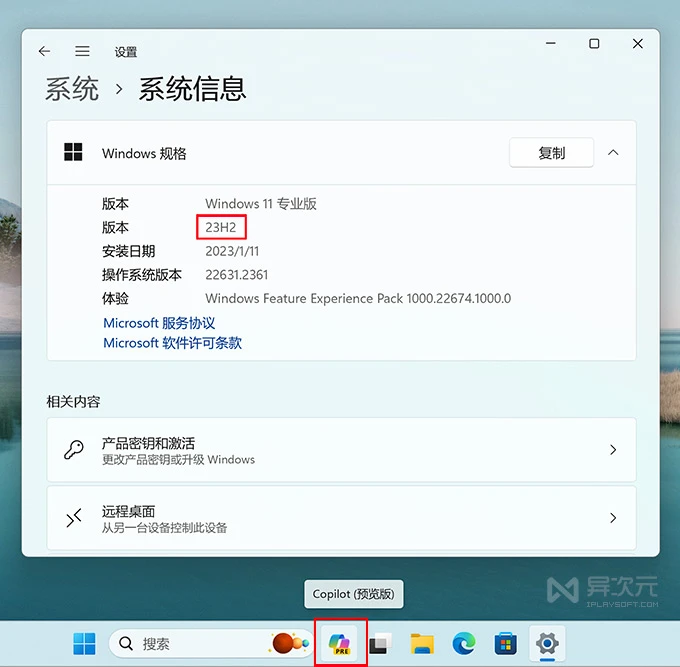
Task: Click the 体验 label
Action: tap(115, 298)
